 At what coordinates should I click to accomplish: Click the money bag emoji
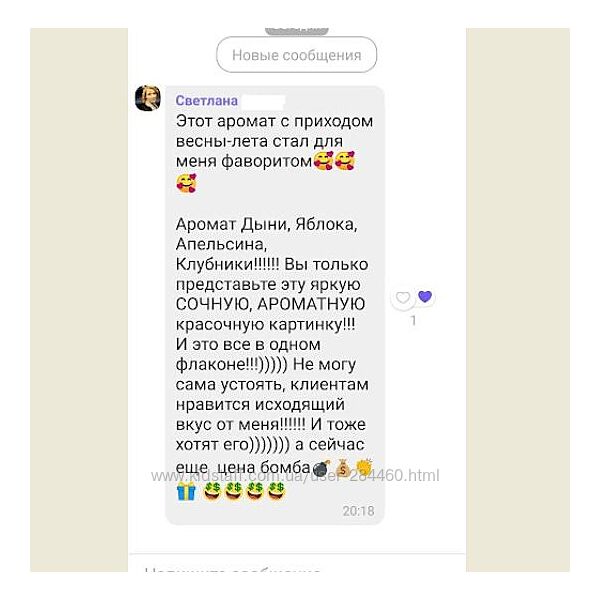(342, 468)
